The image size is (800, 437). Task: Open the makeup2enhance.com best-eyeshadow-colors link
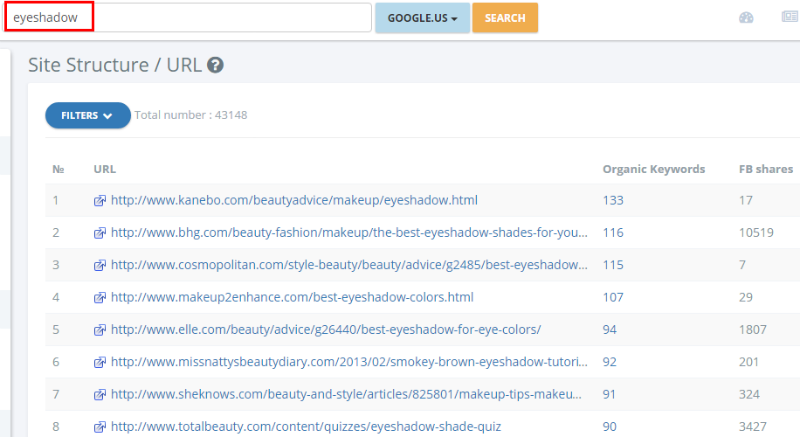[x=292, y=297]
